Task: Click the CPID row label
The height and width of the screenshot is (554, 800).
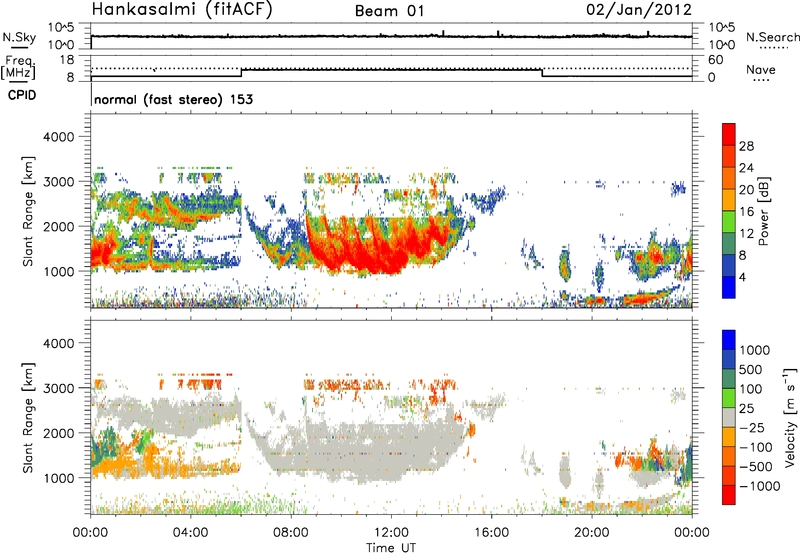Action: (22, 95)
